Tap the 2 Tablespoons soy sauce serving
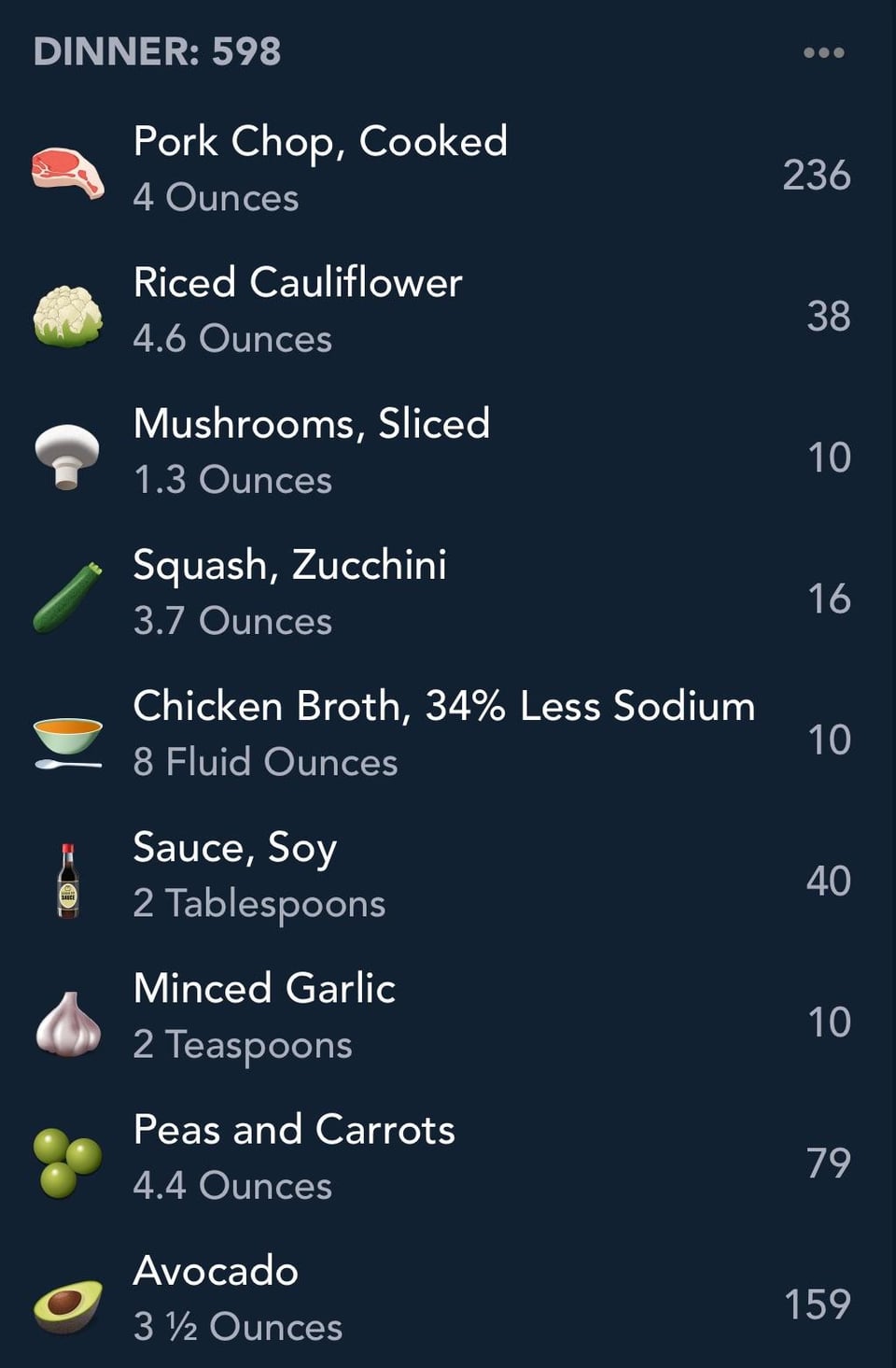The height and width of the screenshot is (1368, 896). [x=259, y=904]
